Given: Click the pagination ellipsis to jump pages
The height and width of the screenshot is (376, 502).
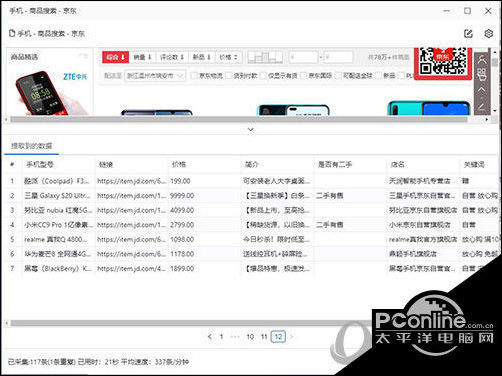Looking at the screenshot, I should point(235,337).
